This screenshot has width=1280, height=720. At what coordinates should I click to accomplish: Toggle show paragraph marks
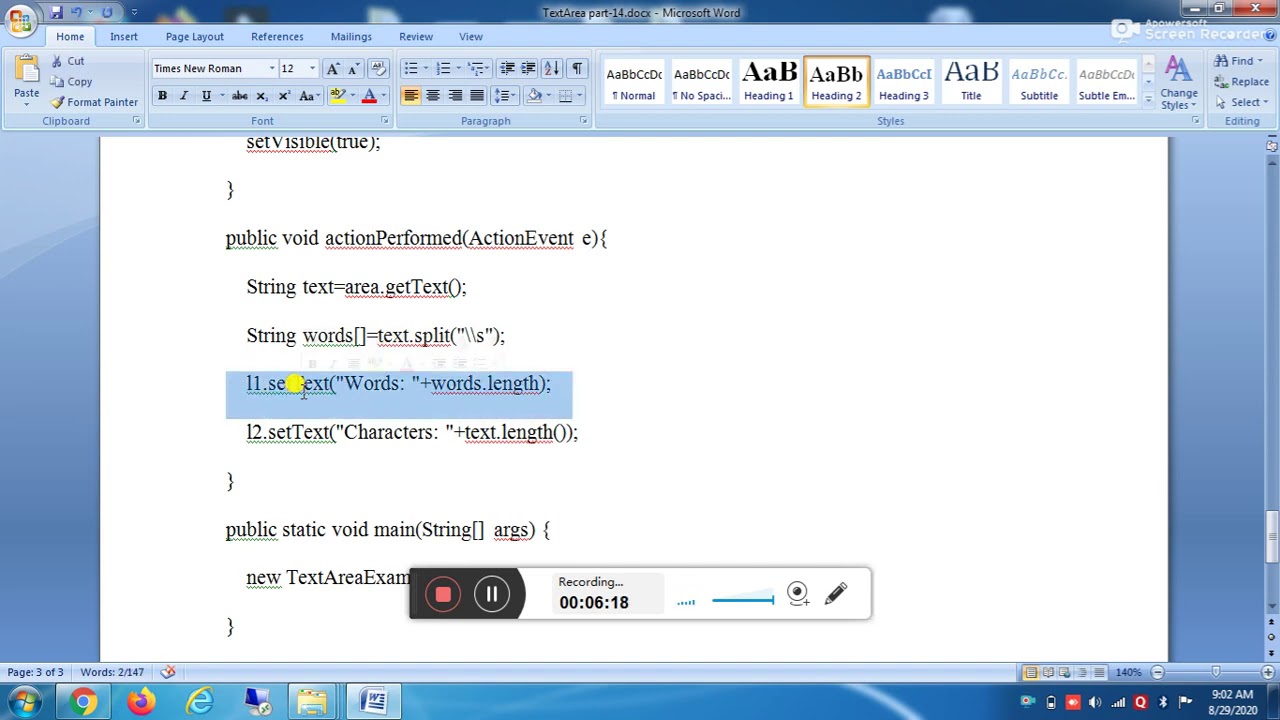(x=577, y=69)
